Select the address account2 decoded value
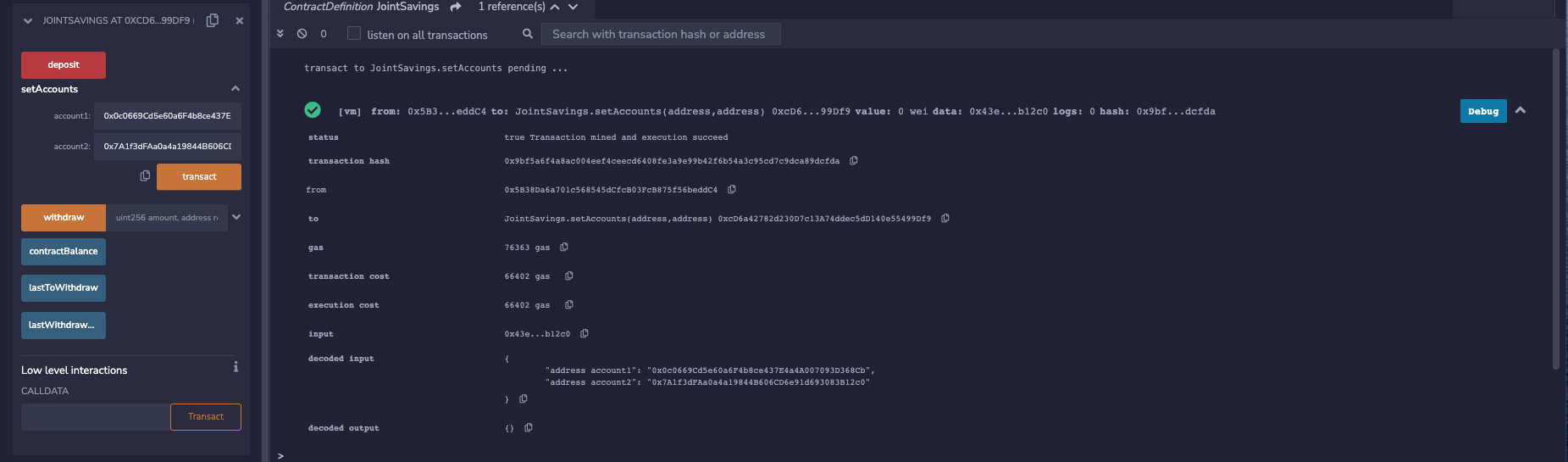This screenshot has width=1568, height=462. (x=759, y=382)
